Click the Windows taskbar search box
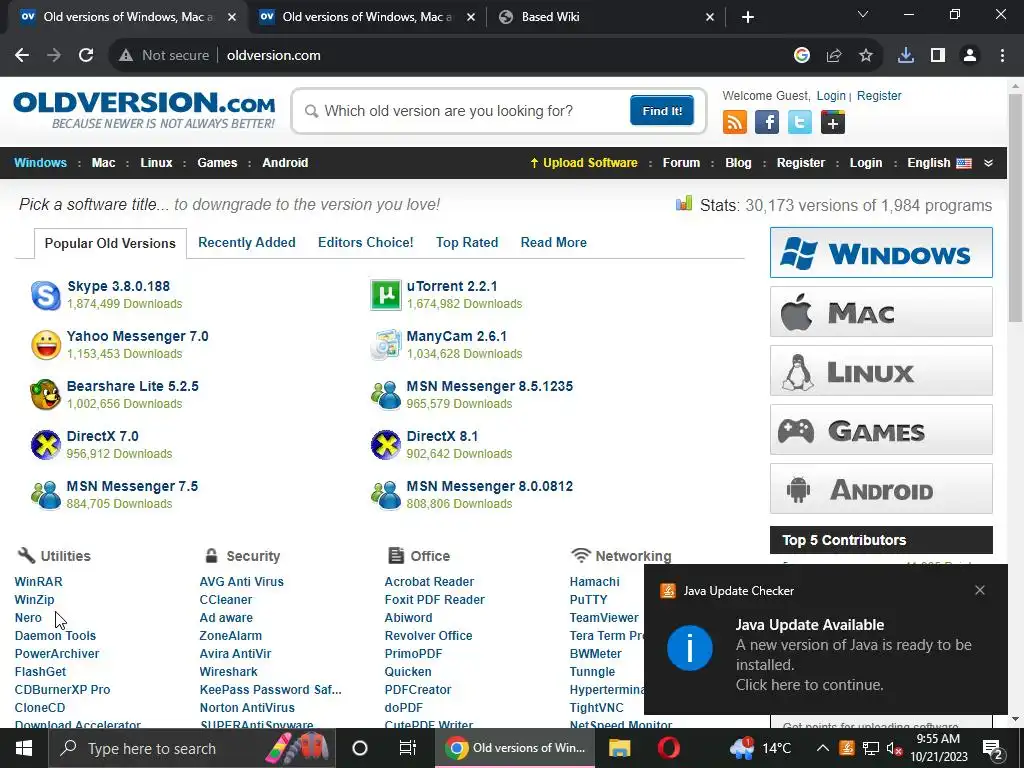This screenshot has width=1024, height=768. click(x=192, y=748)
